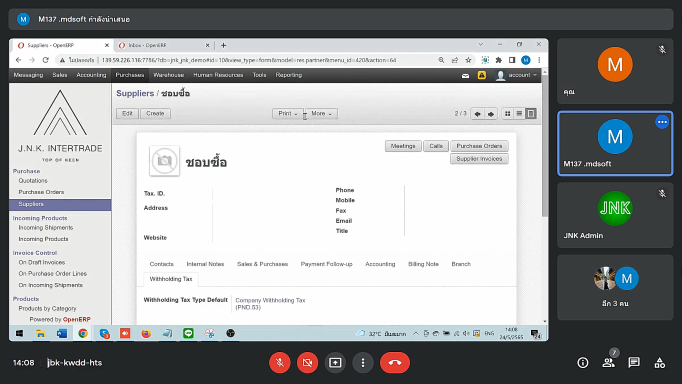The image size is (682, 384).
Task: Open LINE app from the taskbar
Action: [188, 334]
